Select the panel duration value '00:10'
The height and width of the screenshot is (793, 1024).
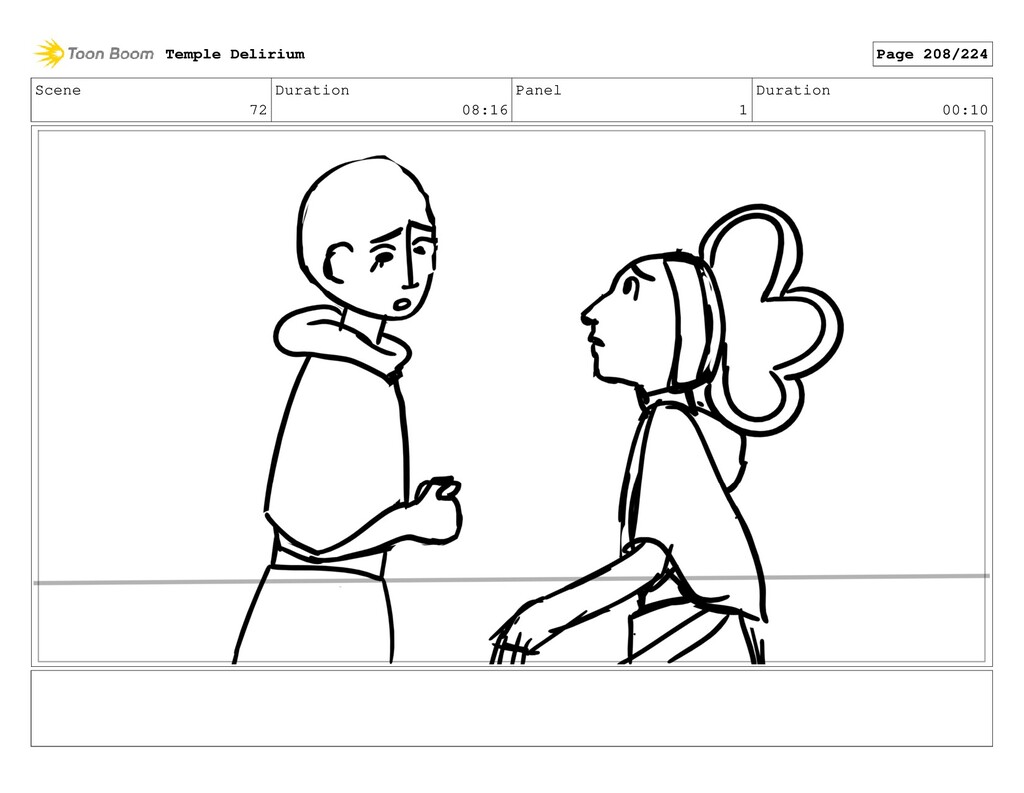tap(965, 110)
